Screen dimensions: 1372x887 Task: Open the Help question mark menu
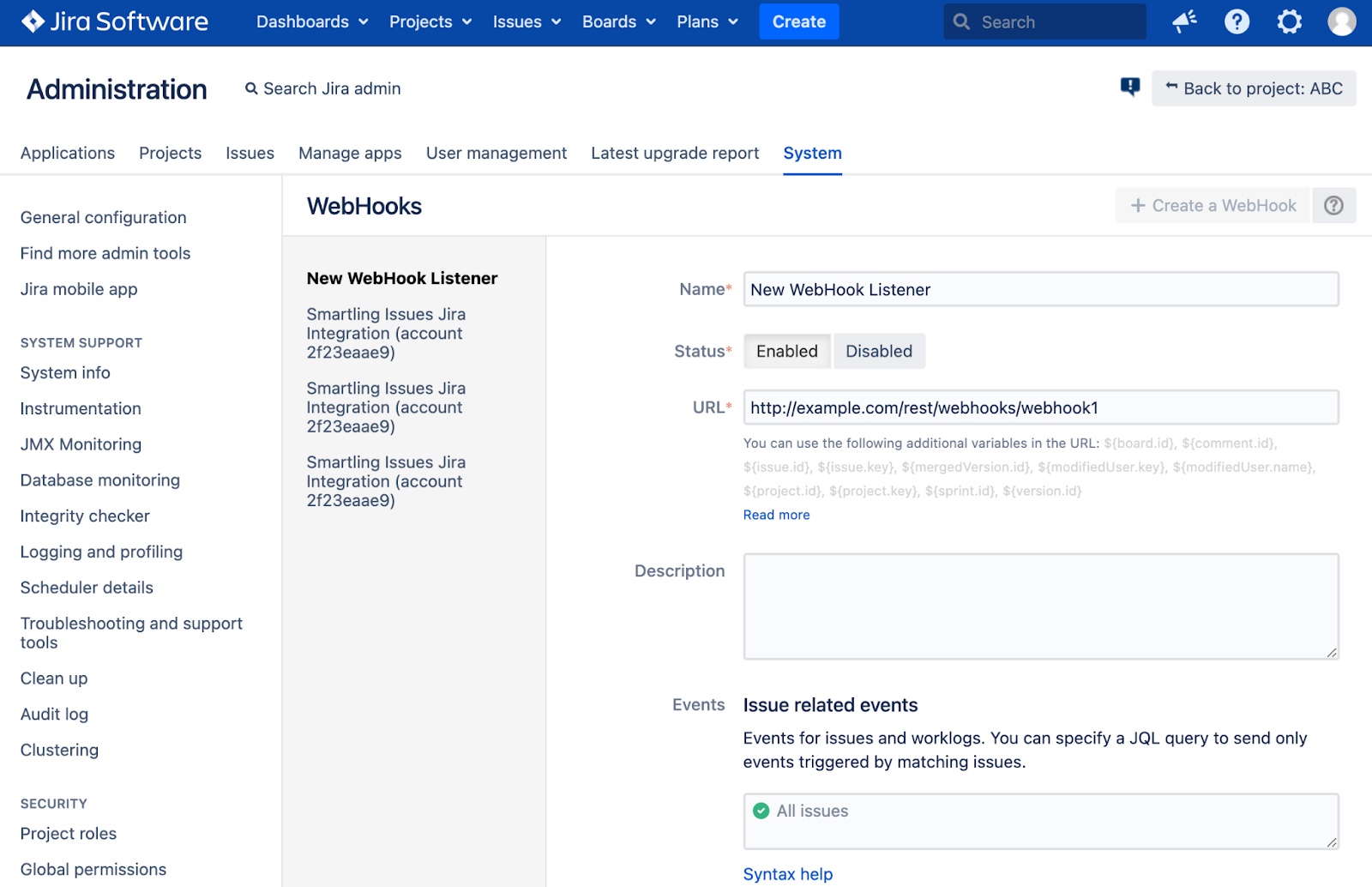click(x=1237, y=21)
